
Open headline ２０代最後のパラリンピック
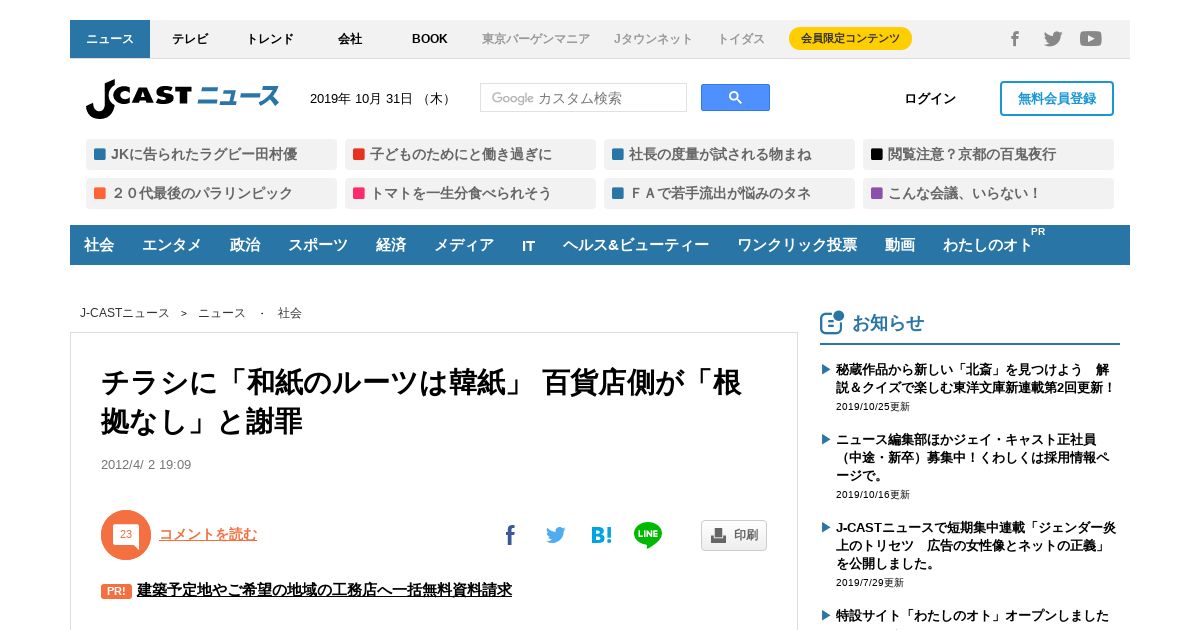click(211, 193)
